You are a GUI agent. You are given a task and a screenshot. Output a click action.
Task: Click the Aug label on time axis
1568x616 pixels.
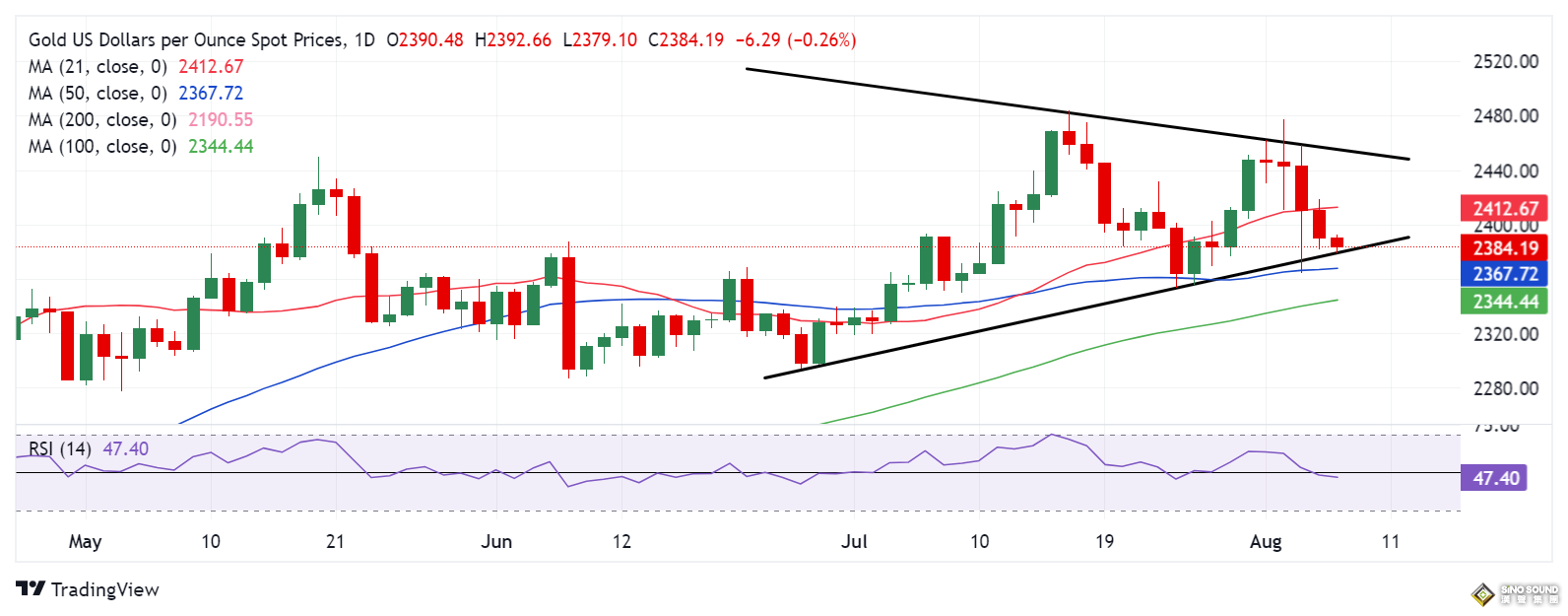1265,542
